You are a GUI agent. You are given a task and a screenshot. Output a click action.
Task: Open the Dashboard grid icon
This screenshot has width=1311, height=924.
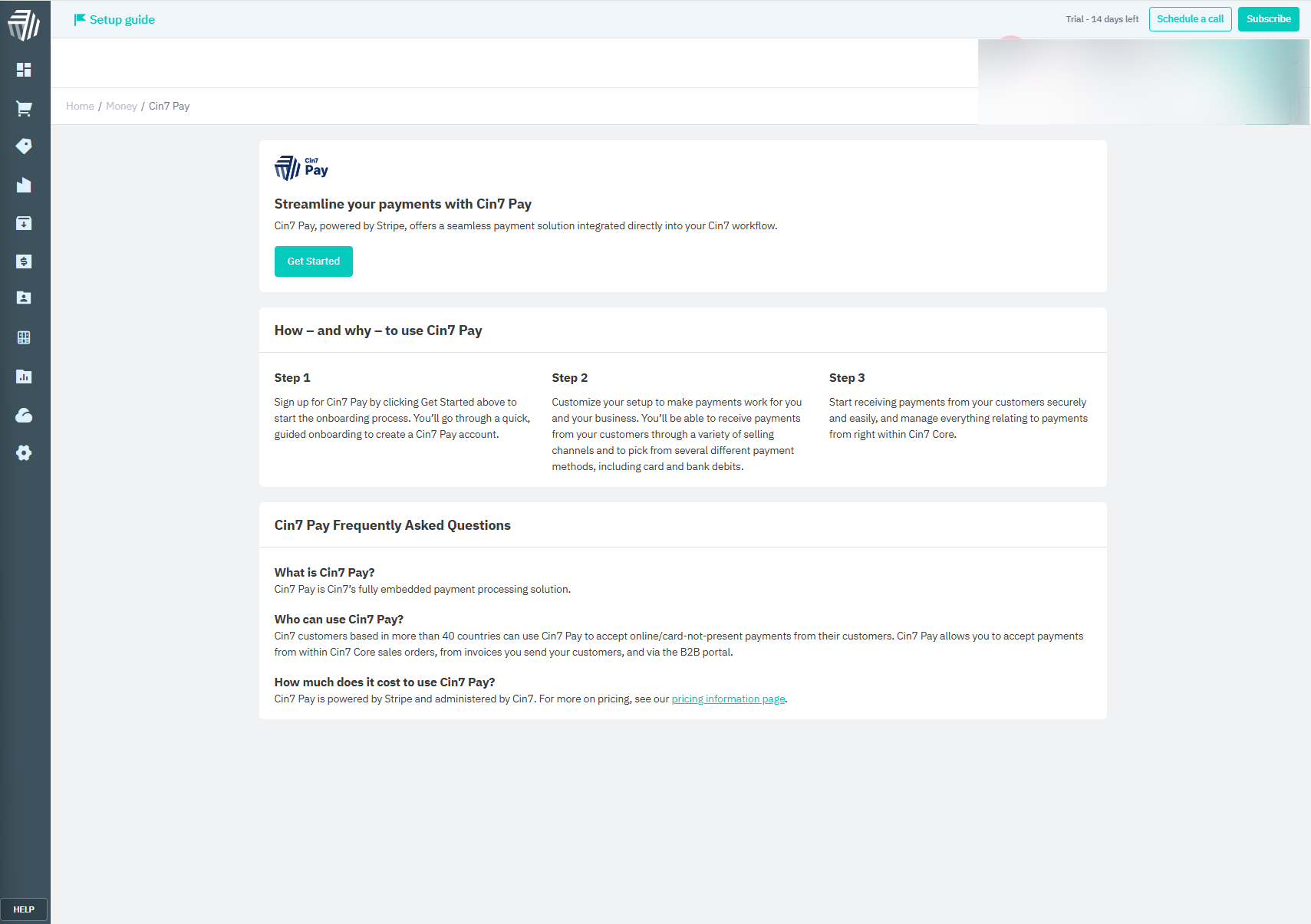(x=24, y=70)
